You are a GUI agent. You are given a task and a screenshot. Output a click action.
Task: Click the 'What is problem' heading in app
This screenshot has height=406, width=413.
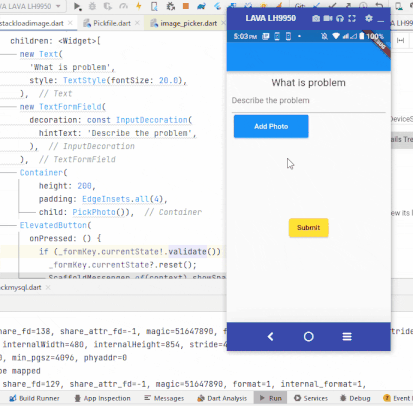[x=308, y=83]
